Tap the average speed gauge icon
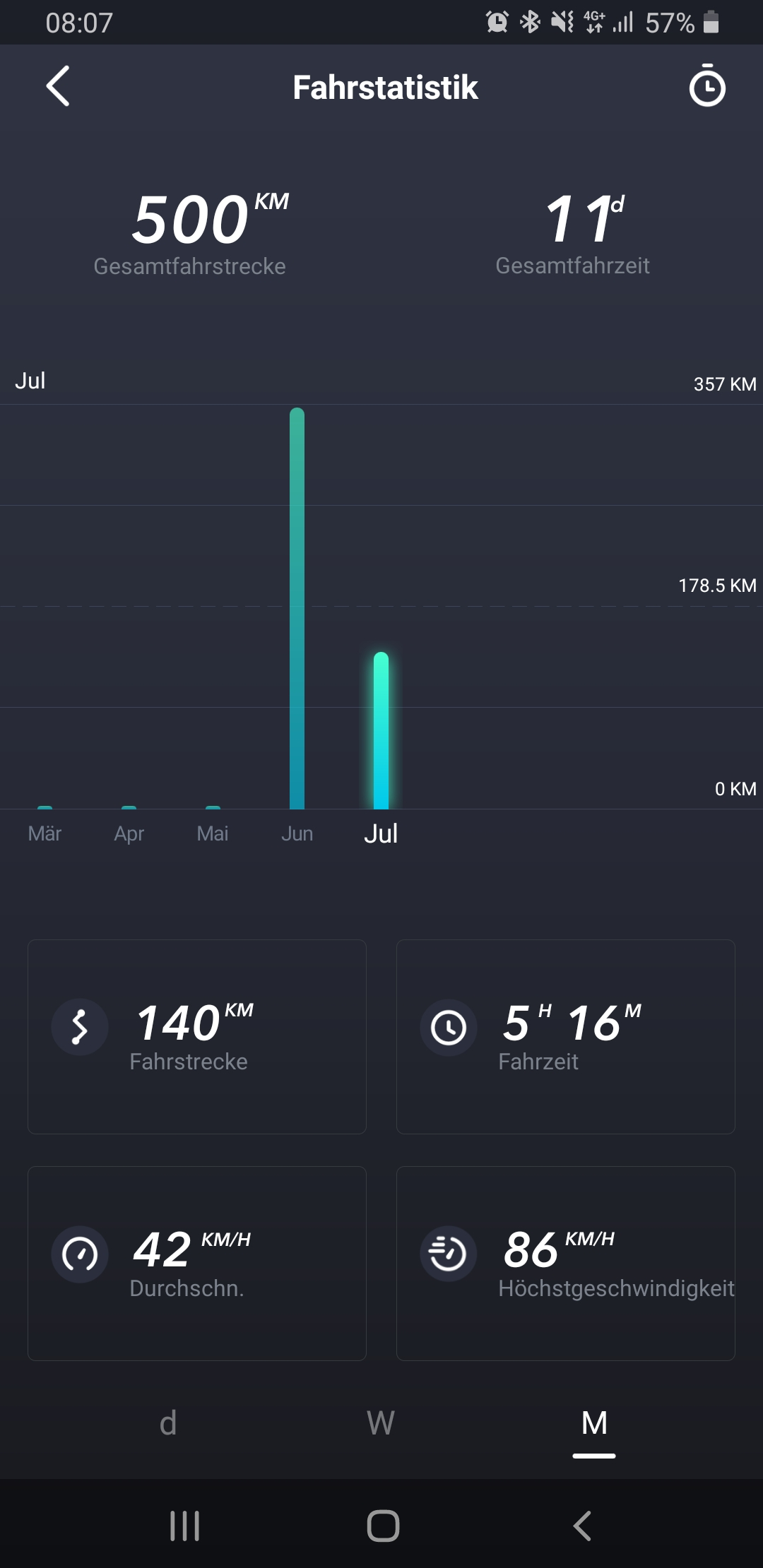 pos(80,1254)
